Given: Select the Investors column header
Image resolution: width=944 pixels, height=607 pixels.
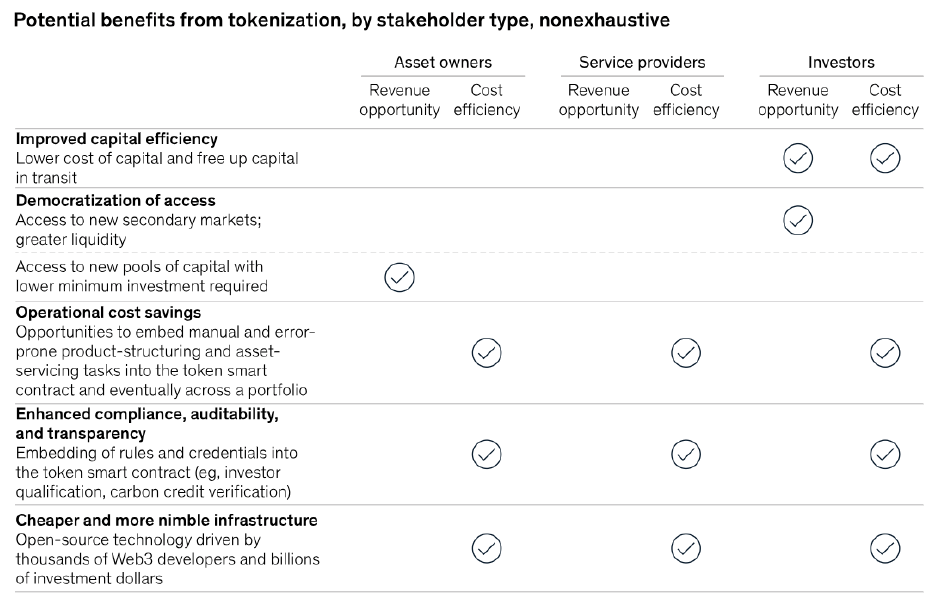Looking at the screenshot, I should click(841, 62).
